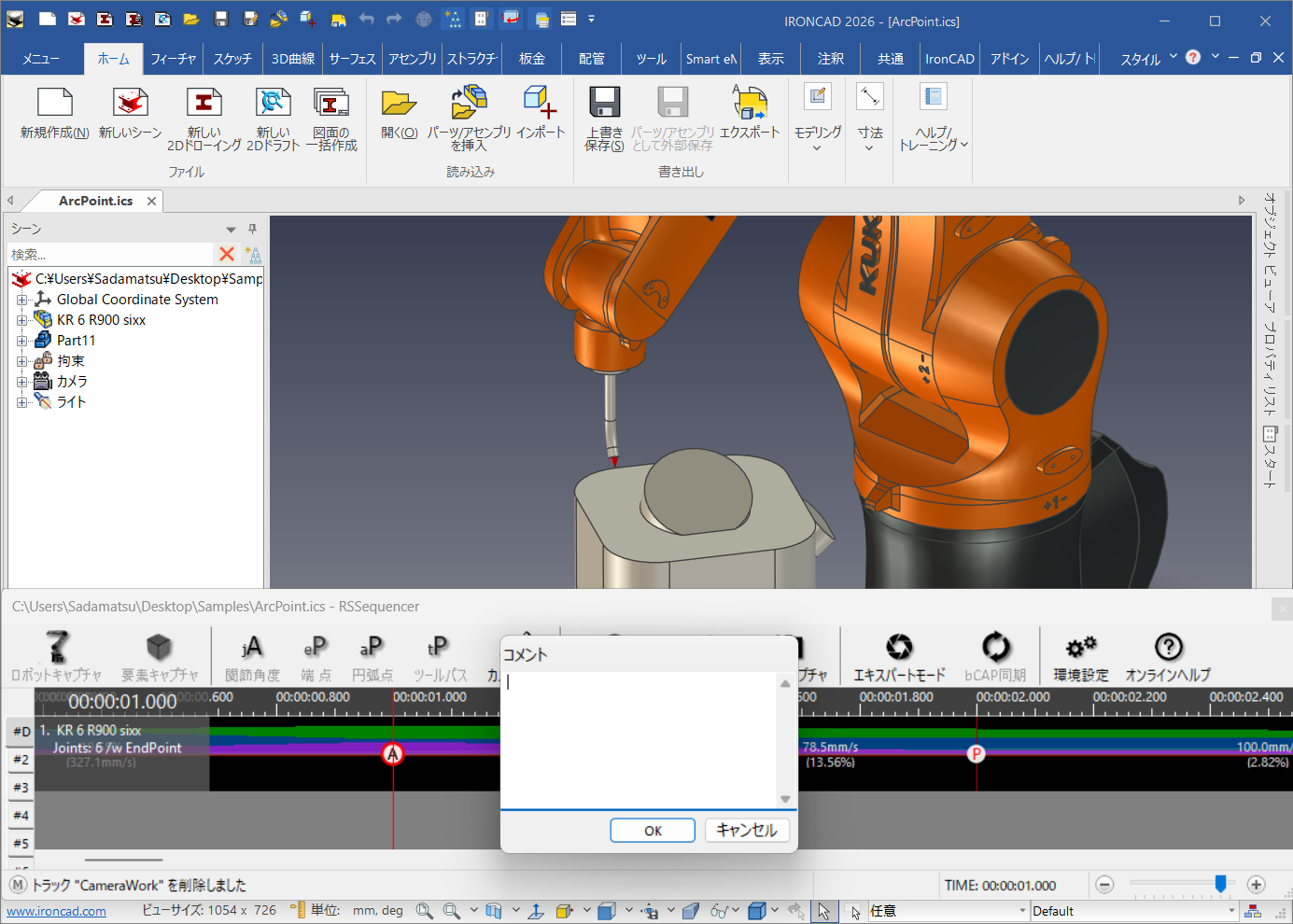Switch to the 注釈 annotation tab

point(831,59)
